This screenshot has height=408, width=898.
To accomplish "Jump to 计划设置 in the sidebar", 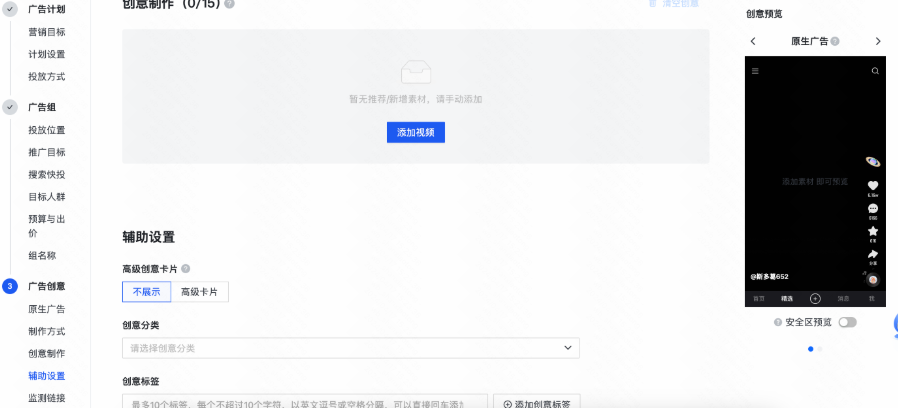I will click(x=47, y=54).
